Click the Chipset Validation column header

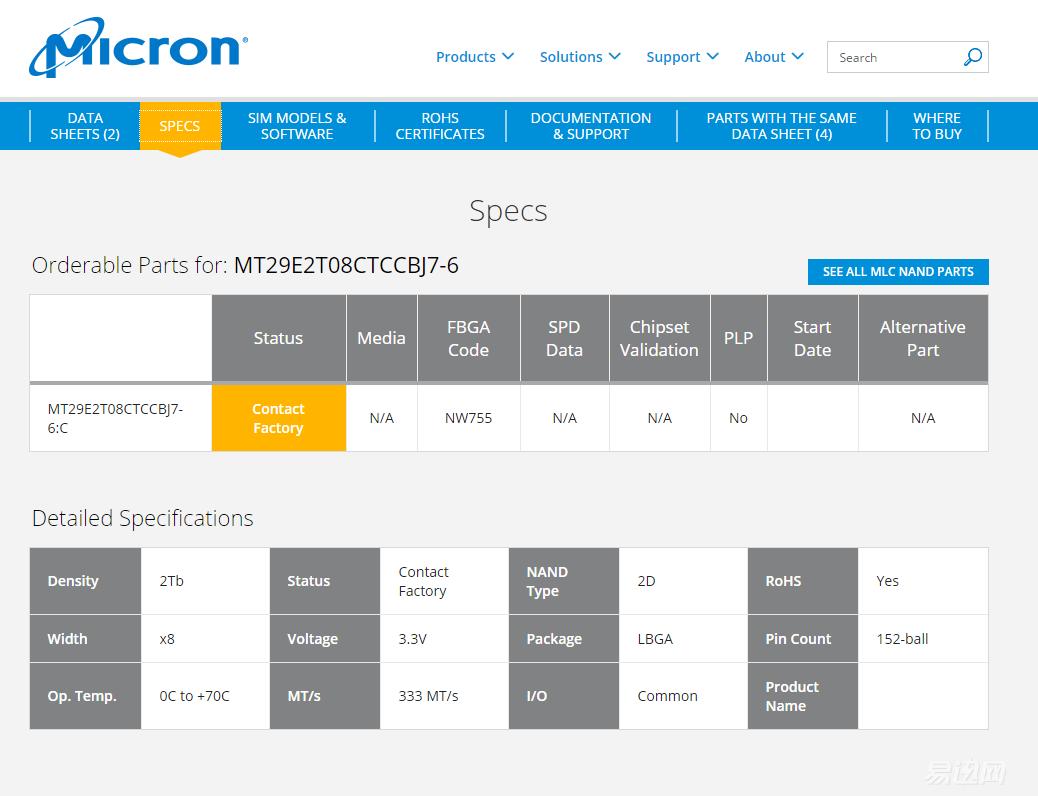tap(659, 338)
